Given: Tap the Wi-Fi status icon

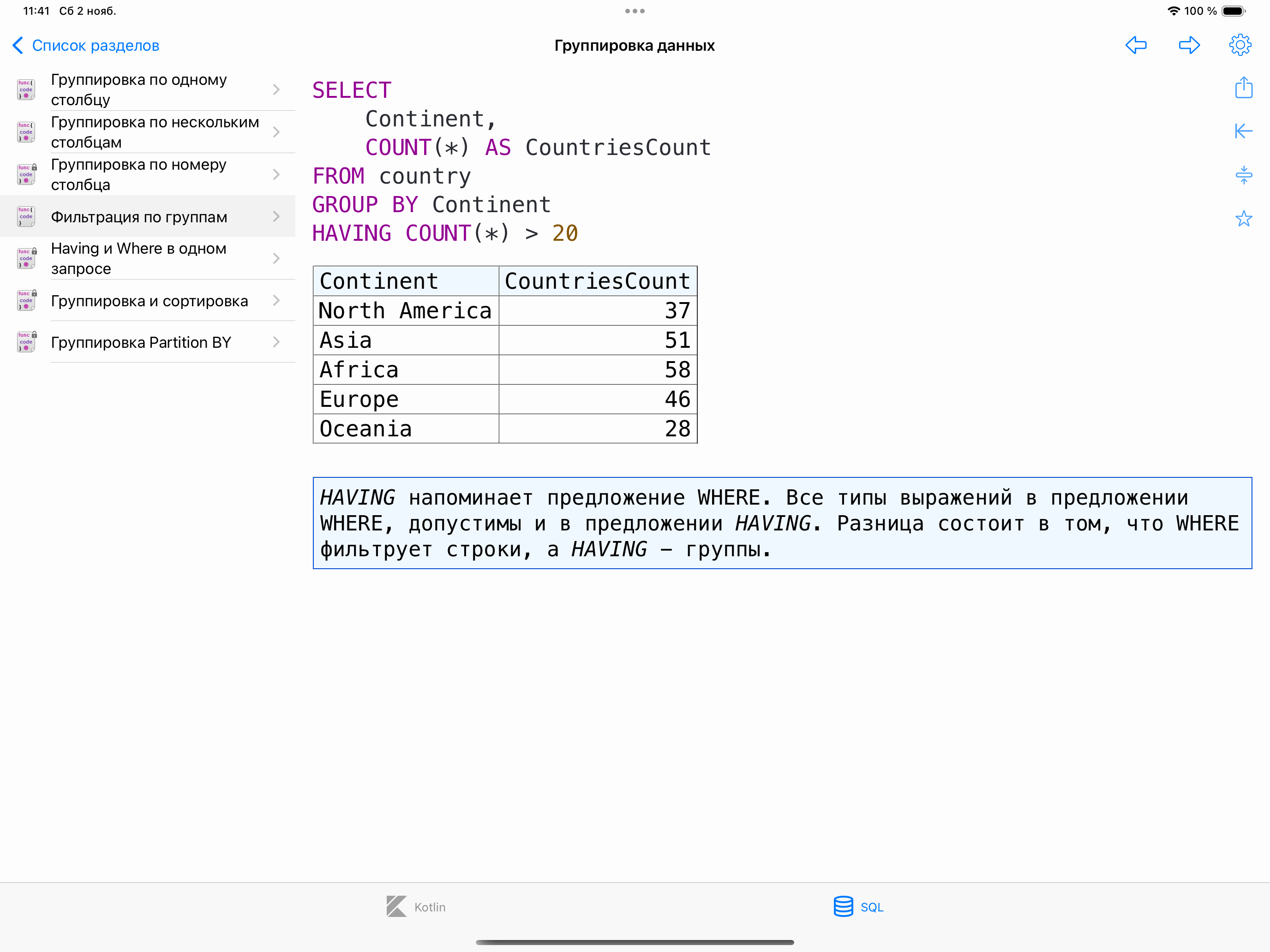Looking at the screenshot, I should pyautogui.click(x=1174, y=11).
